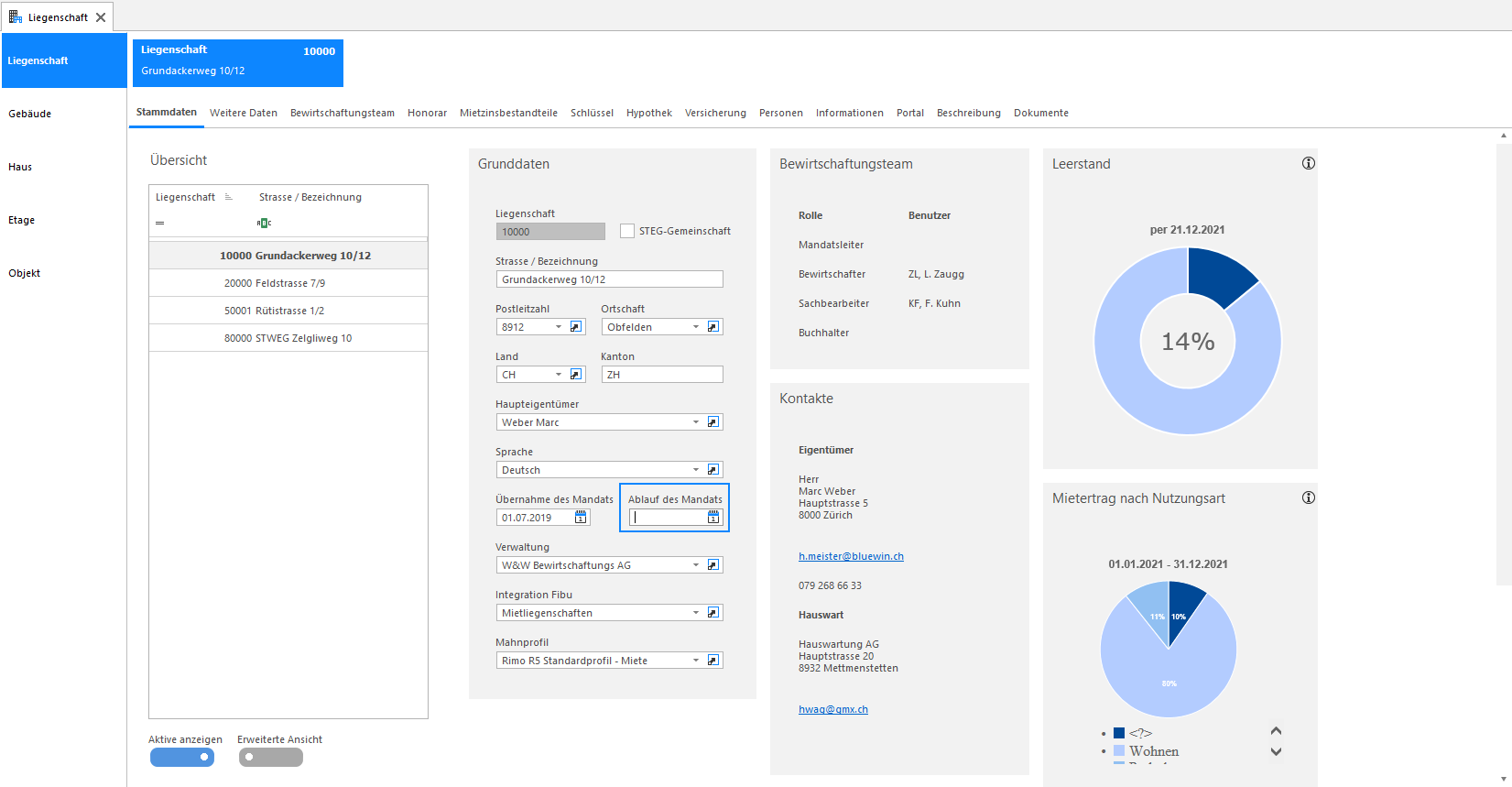Open email link hwag@gmx.ch
Screen dimensions: 1512x787
[833, 709]
